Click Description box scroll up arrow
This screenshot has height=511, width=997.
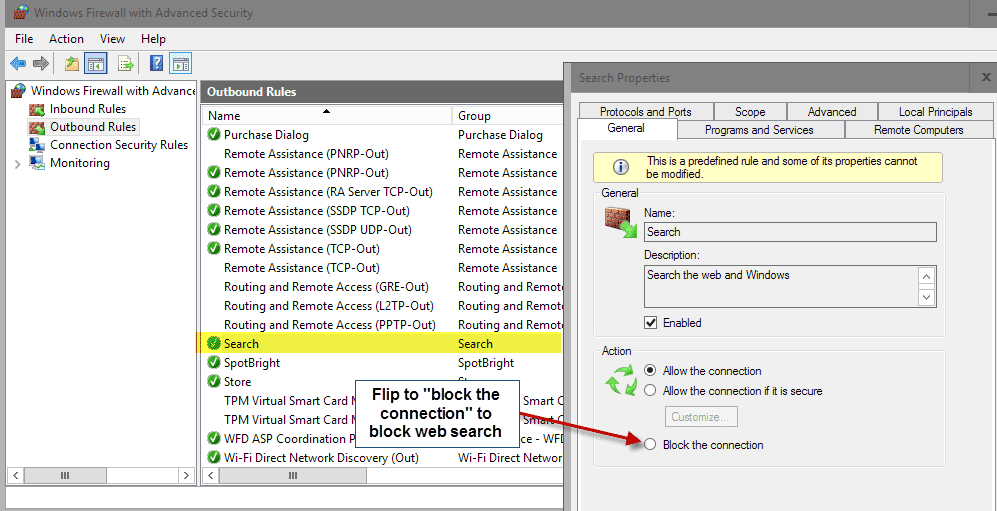[928, 277]
